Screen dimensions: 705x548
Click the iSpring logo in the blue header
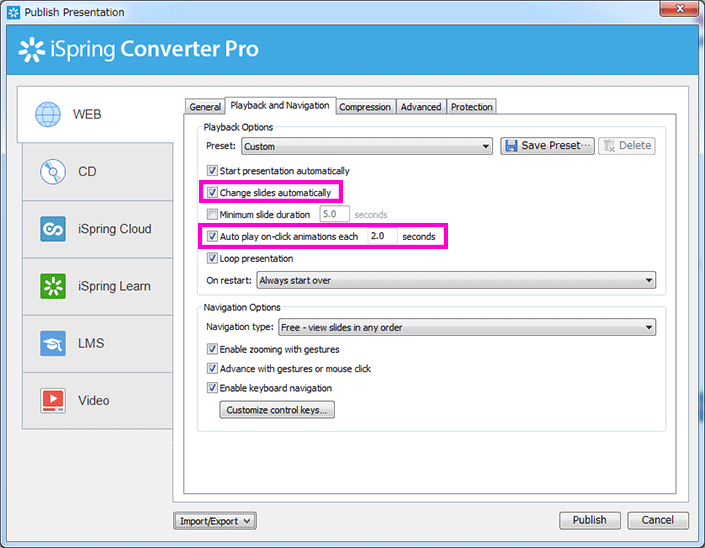(31, 49)
